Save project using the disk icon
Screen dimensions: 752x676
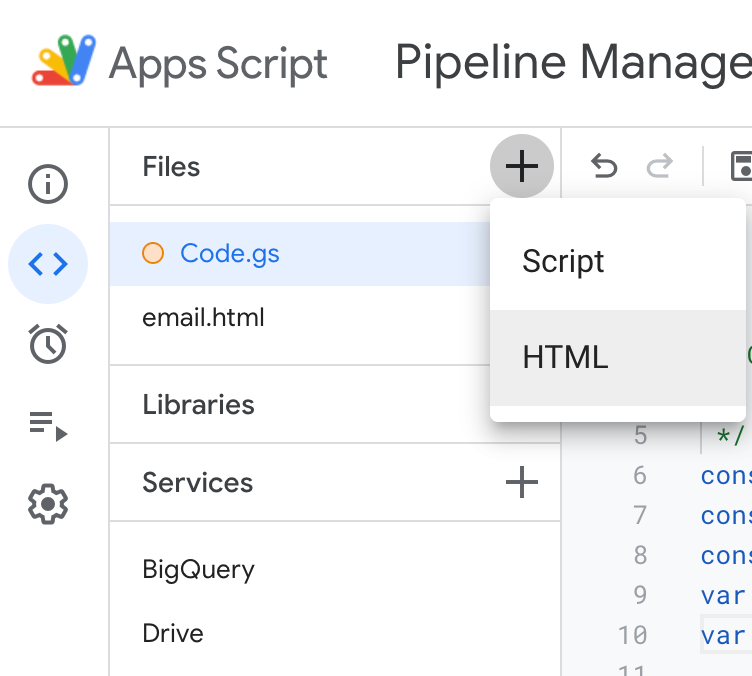coord(741,166)
